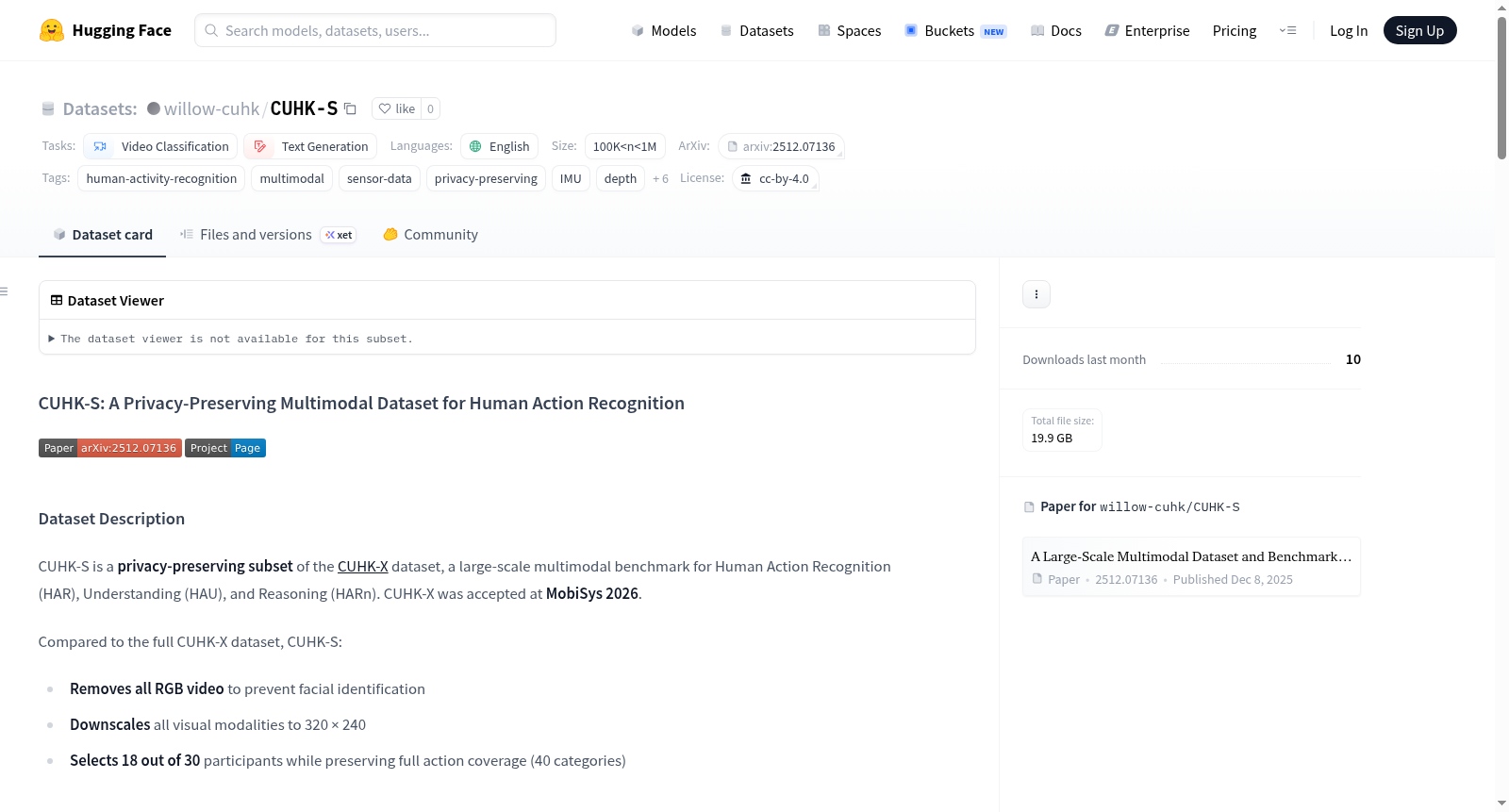1509x812 pixels.
Task: Click the Log In link
Action: (1349, 30)
